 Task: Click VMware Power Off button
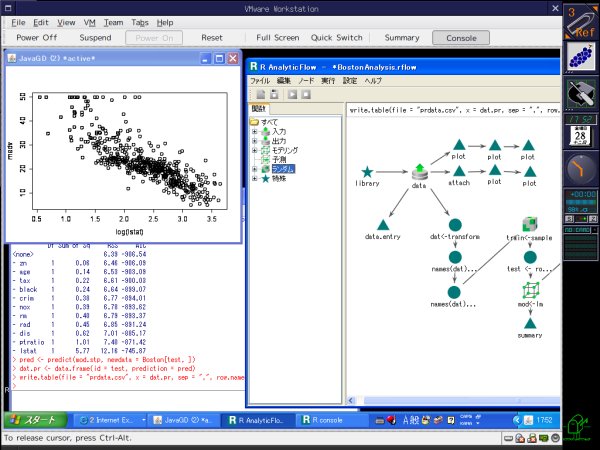tap(37, 38)
